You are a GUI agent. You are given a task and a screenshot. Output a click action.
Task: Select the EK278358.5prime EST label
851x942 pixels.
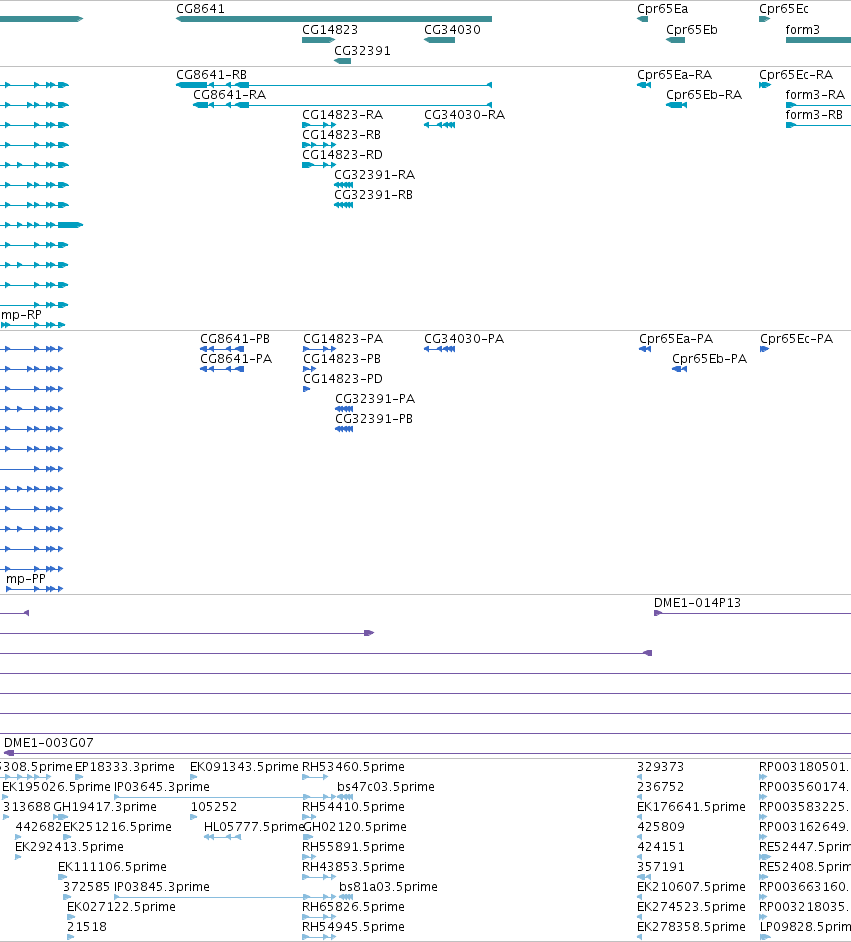pyautogui.click(x=691, y=927)
